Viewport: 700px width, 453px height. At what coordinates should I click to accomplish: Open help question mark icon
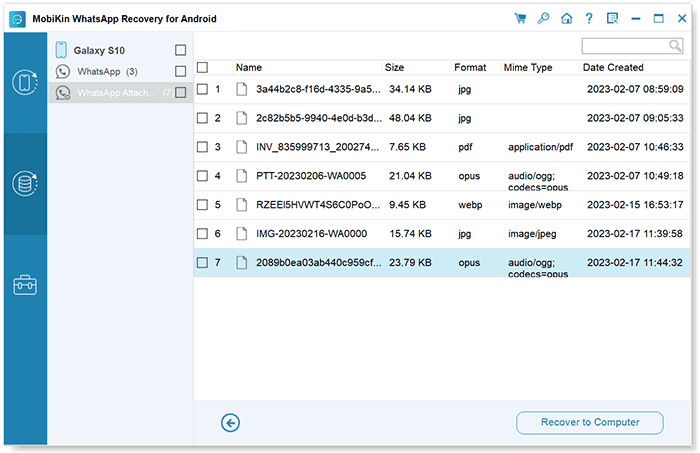[x=589, y=19]
